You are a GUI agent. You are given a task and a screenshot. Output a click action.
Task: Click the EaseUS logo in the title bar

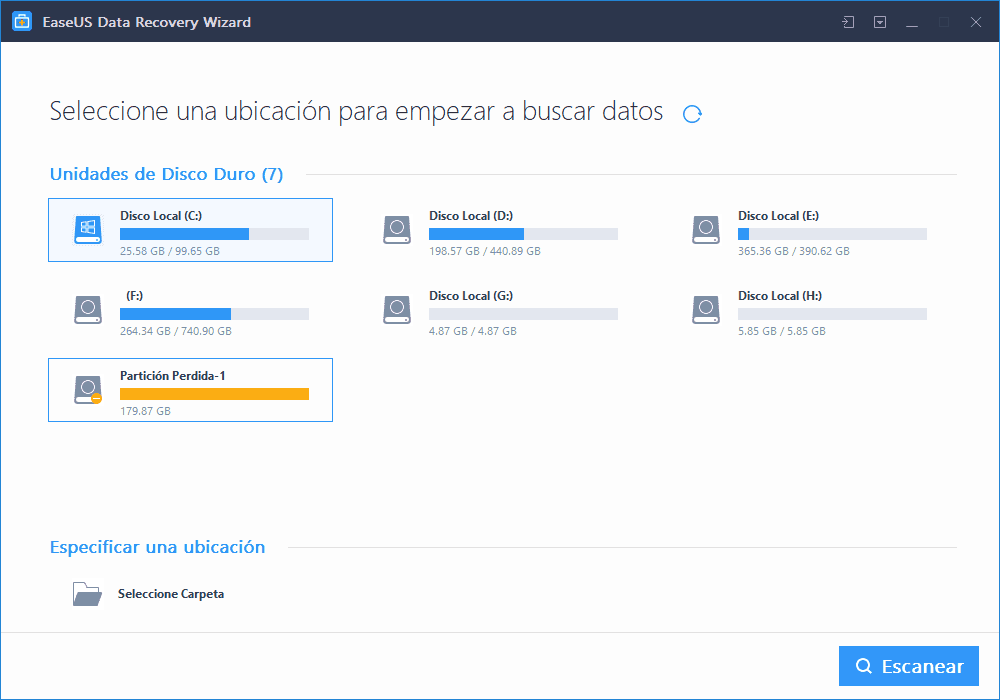coord(21,21)
